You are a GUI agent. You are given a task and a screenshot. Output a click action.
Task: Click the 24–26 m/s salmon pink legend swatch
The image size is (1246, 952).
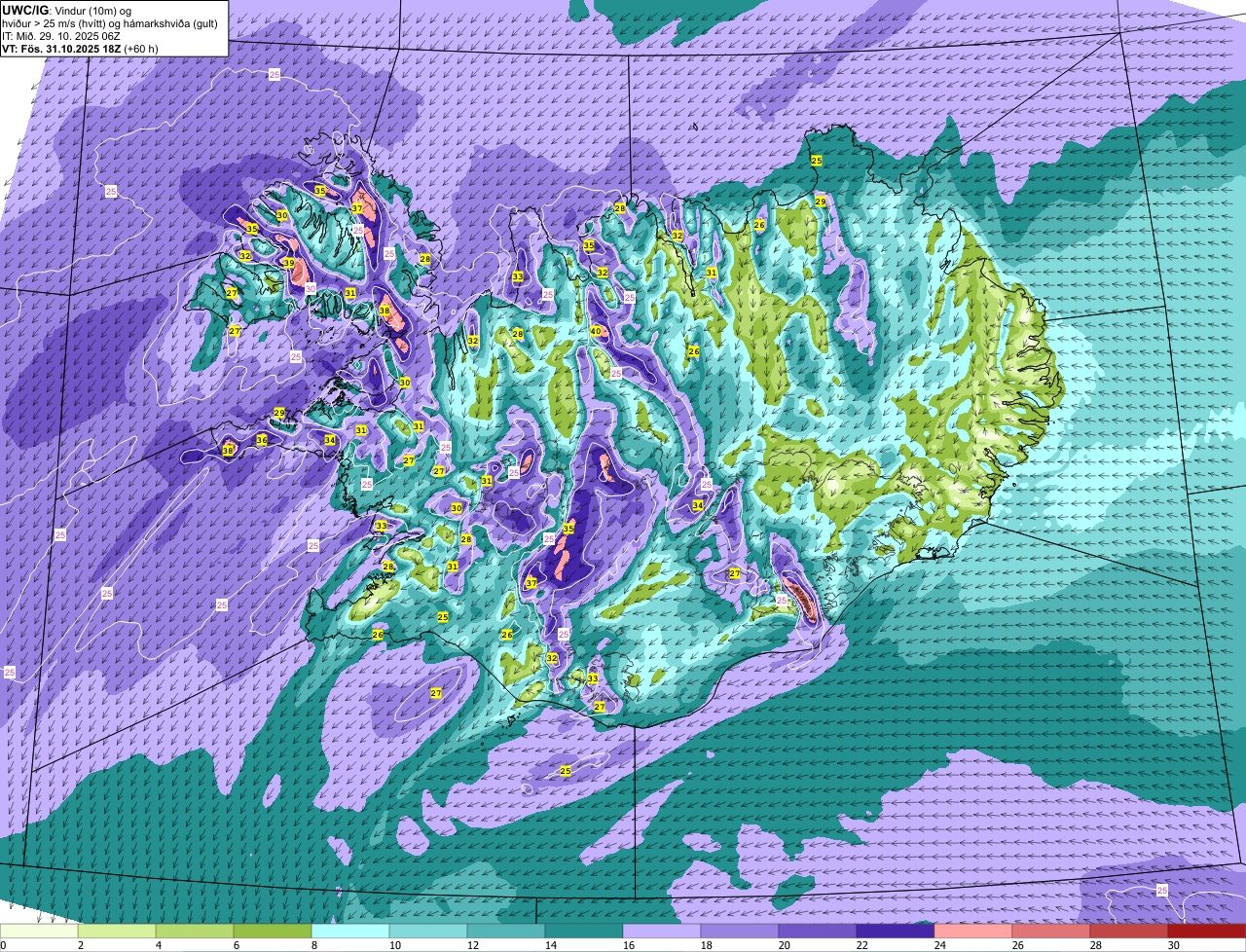click(973, 931)
